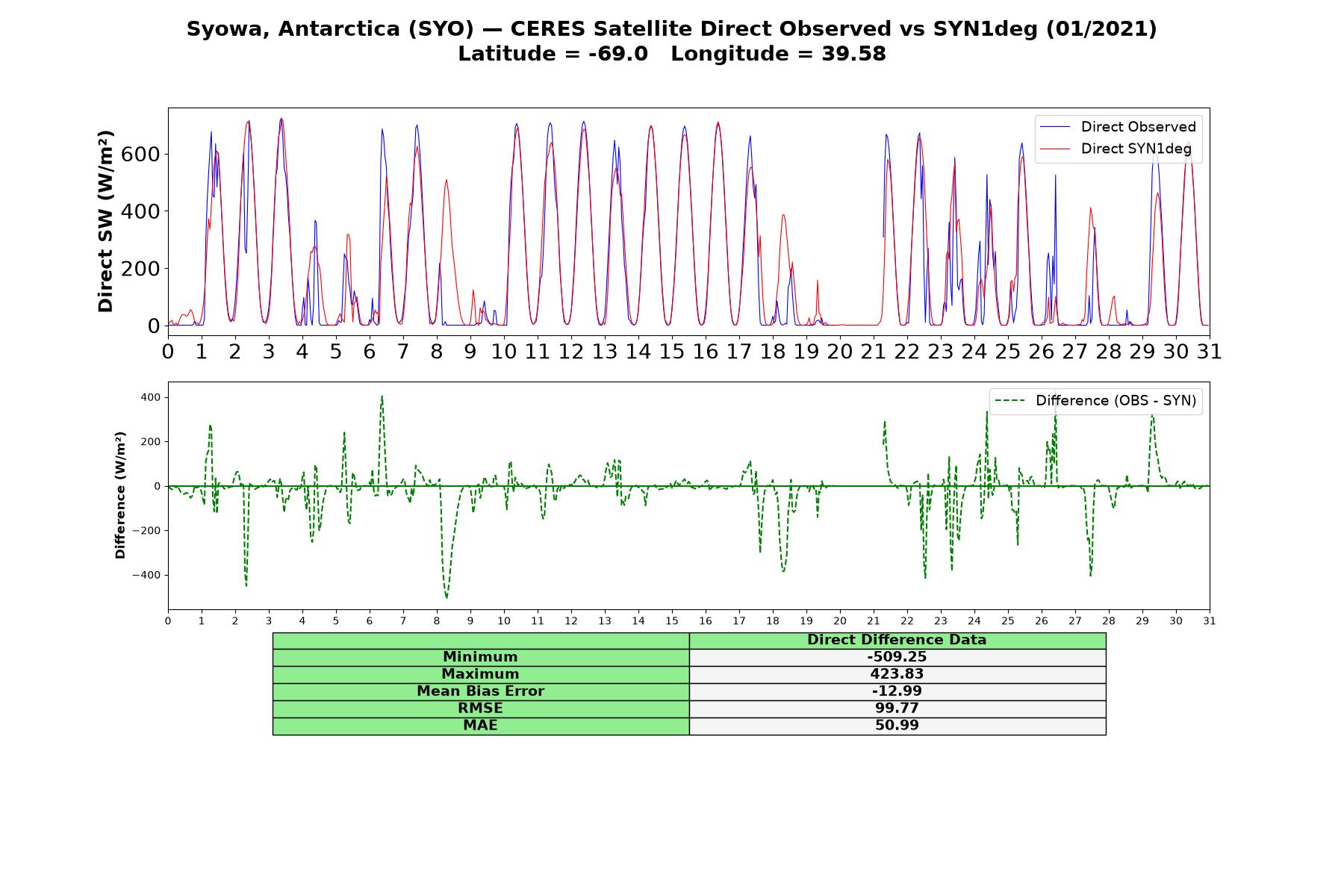The image size is (1344, 896).
Task: Click the Minimum value -509.25 cell
Action: tap(897, 657)
